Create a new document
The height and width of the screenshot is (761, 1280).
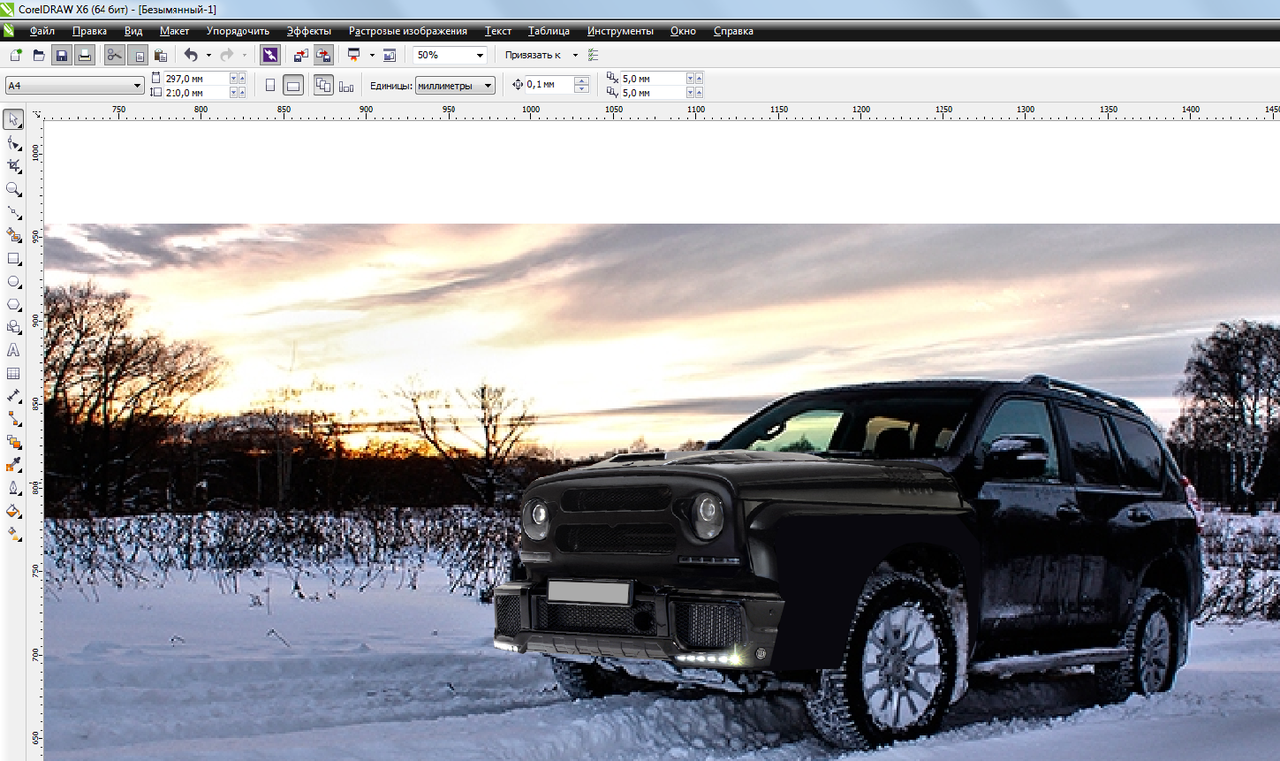point(16,55)
